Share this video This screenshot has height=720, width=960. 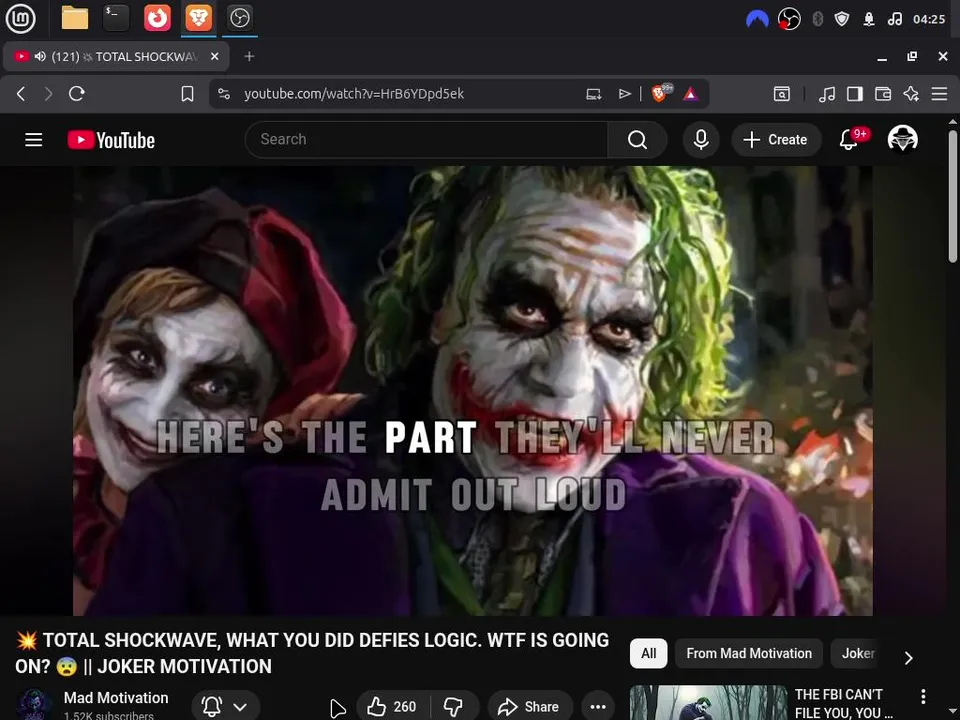(530, 707)
